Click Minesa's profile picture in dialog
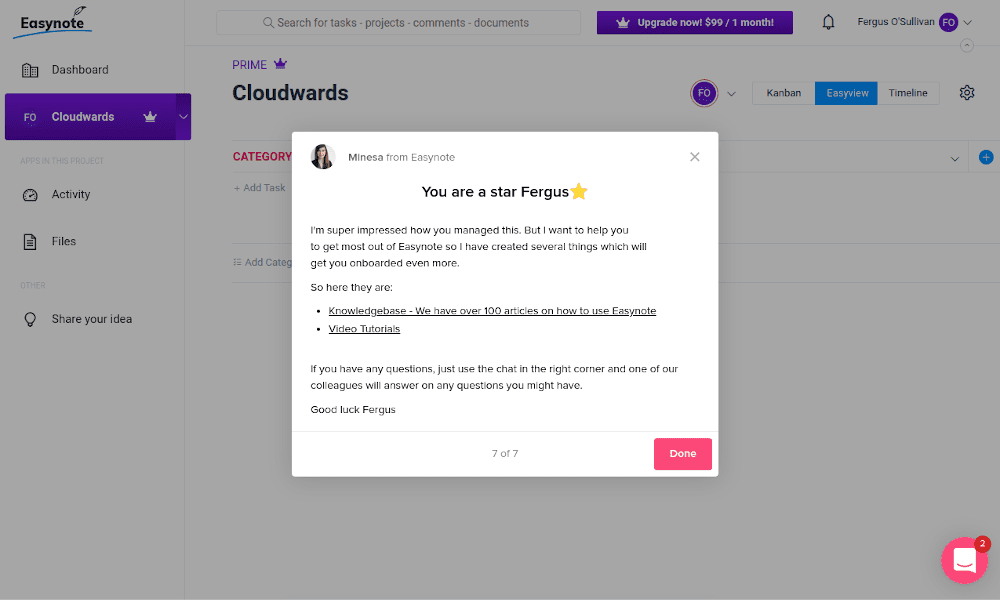This screenshot has width=1000, height=600. tap(323, 157)
